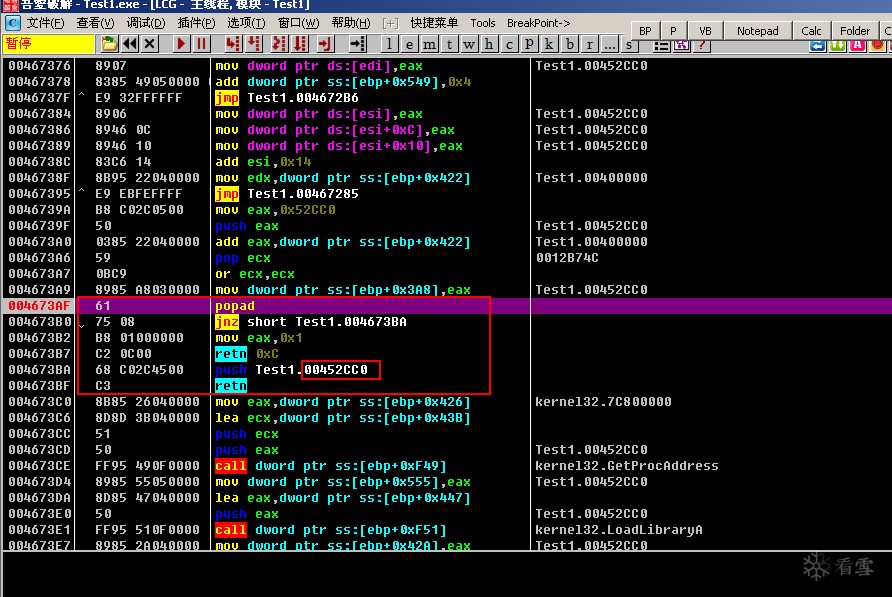Image resolution: width=892 pixels, height=597 pixels.
Task: Click the red Run play icon
Action: (x=181, y=44)
